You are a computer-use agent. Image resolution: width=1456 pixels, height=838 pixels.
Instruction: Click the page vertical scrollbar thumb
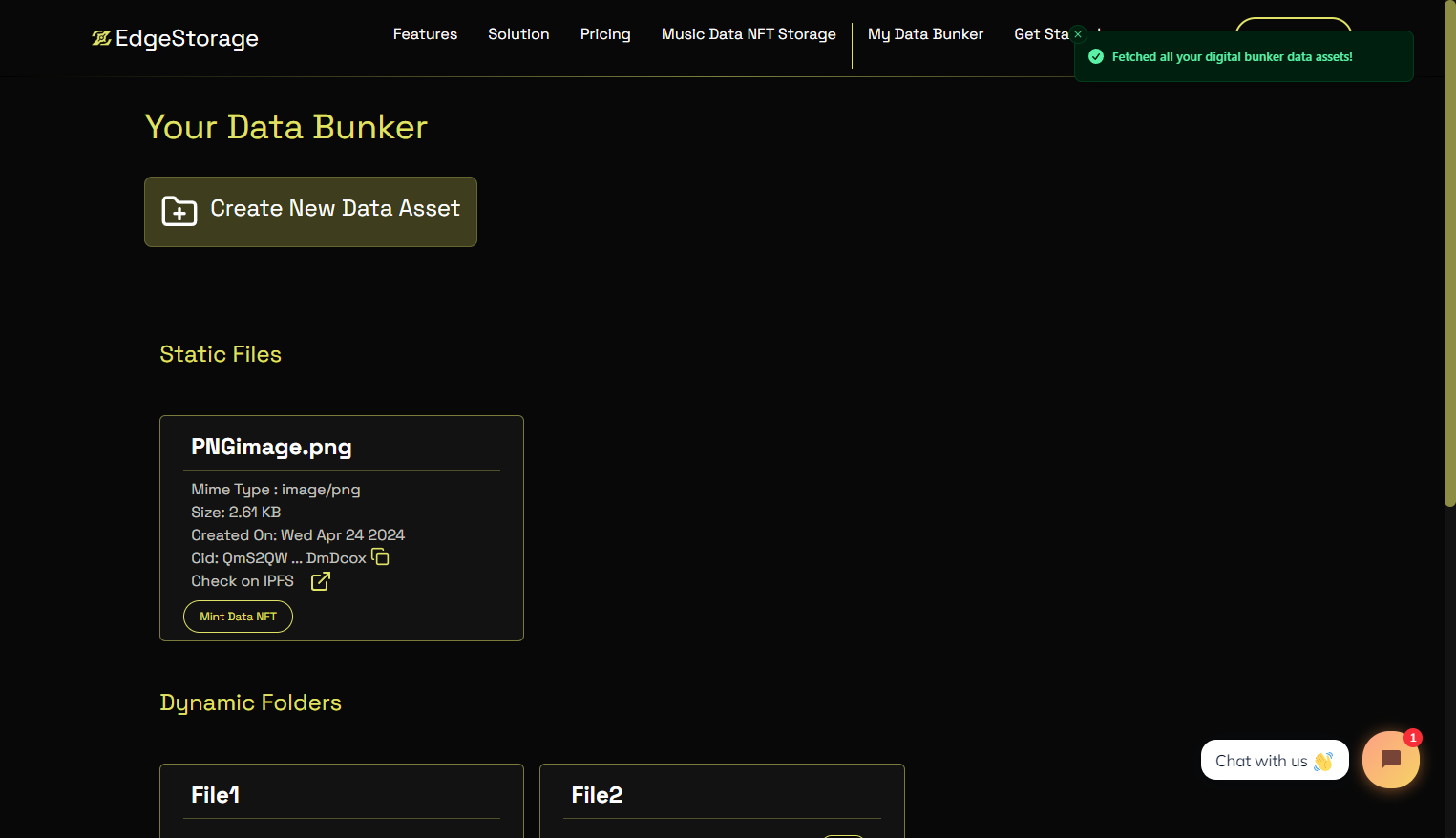coord(1449,253)
